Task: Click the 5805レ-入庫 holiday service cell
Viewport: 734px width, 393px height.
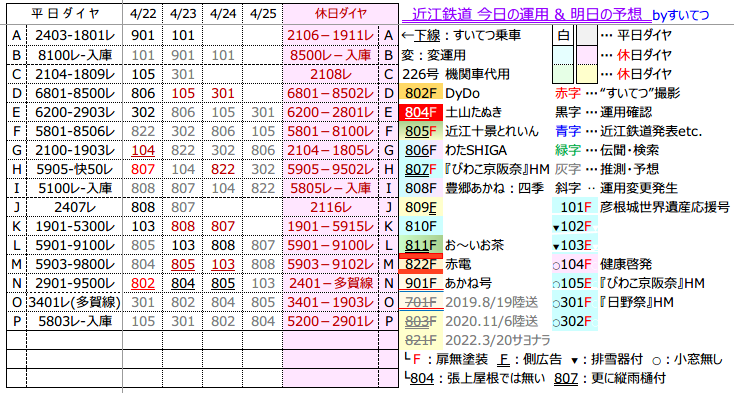Action: [x=330, y=188]
